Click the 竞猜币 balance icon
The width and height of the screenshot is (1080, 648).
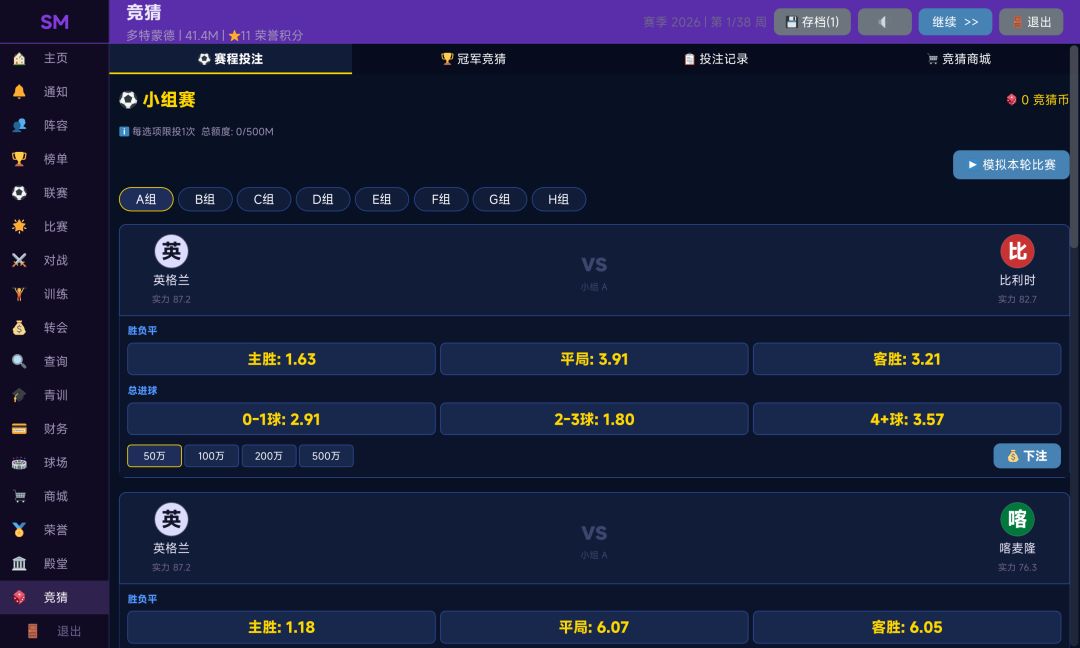[x=1011, y=100]
